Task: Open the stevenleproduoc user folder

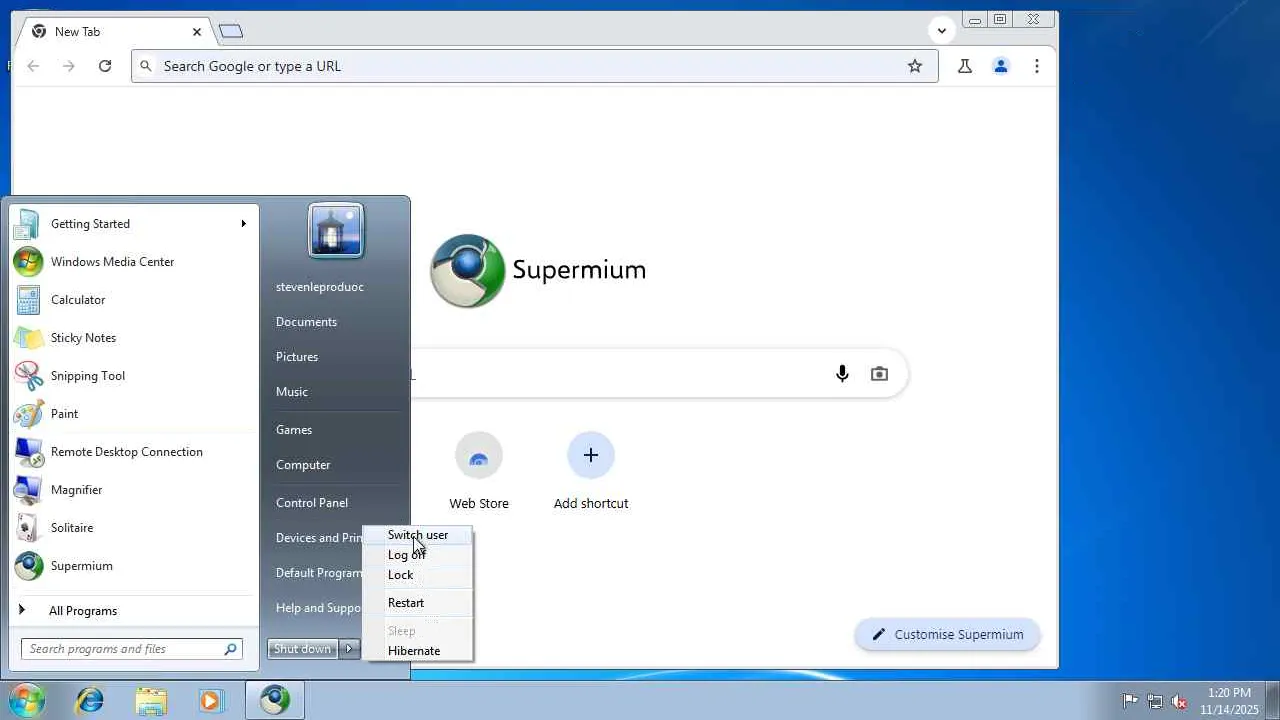Action: [x=320, y=287]
